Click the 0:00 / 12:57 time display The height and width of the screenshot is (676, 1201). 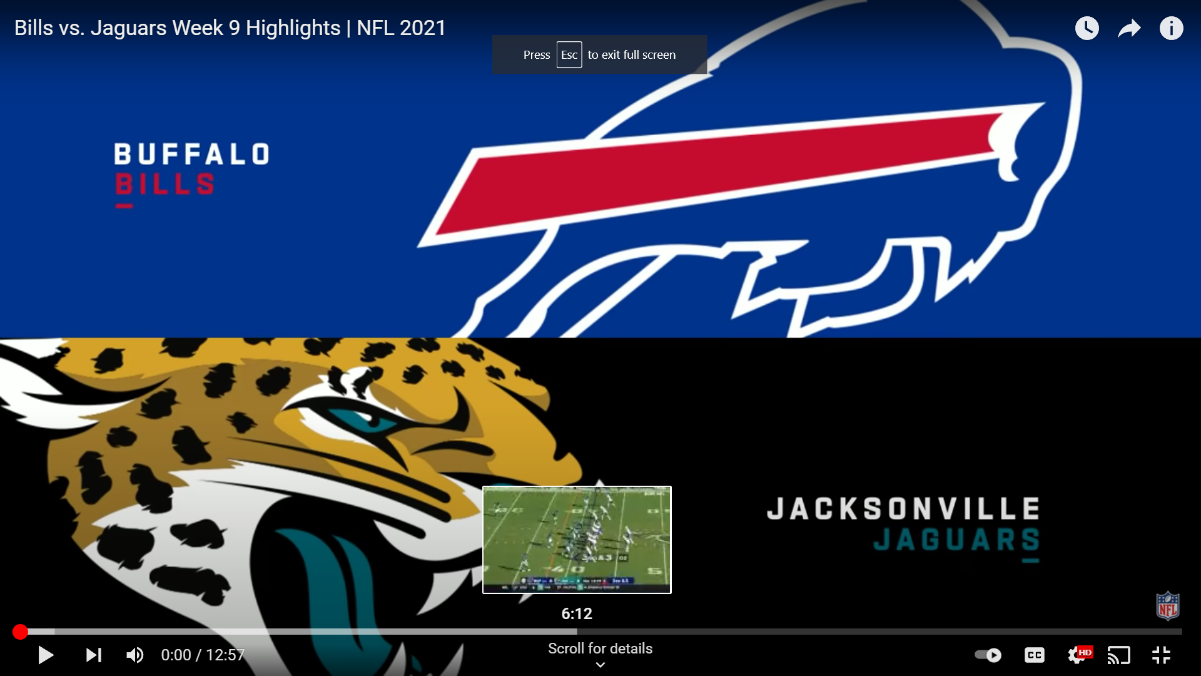pos(203,655)
